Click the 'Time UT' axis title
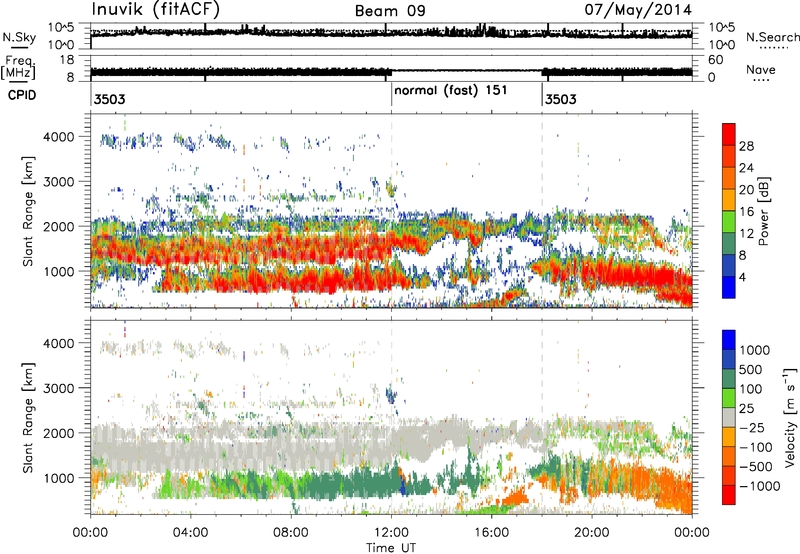This screenshot has width=800, height=554. [391, 548]
